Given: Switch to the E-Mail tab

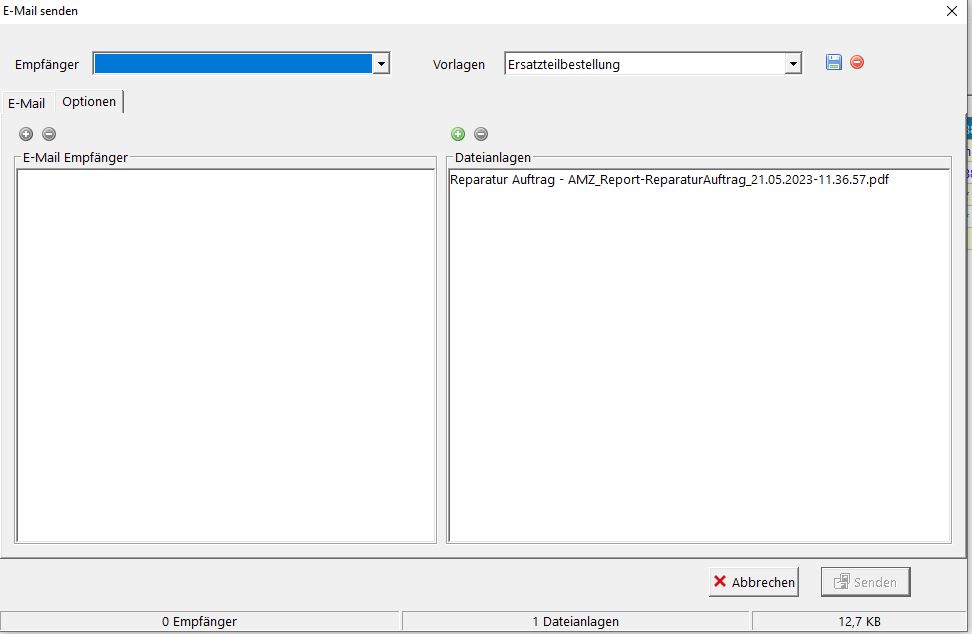Looking at the screenshot, I should click(27, 103).
